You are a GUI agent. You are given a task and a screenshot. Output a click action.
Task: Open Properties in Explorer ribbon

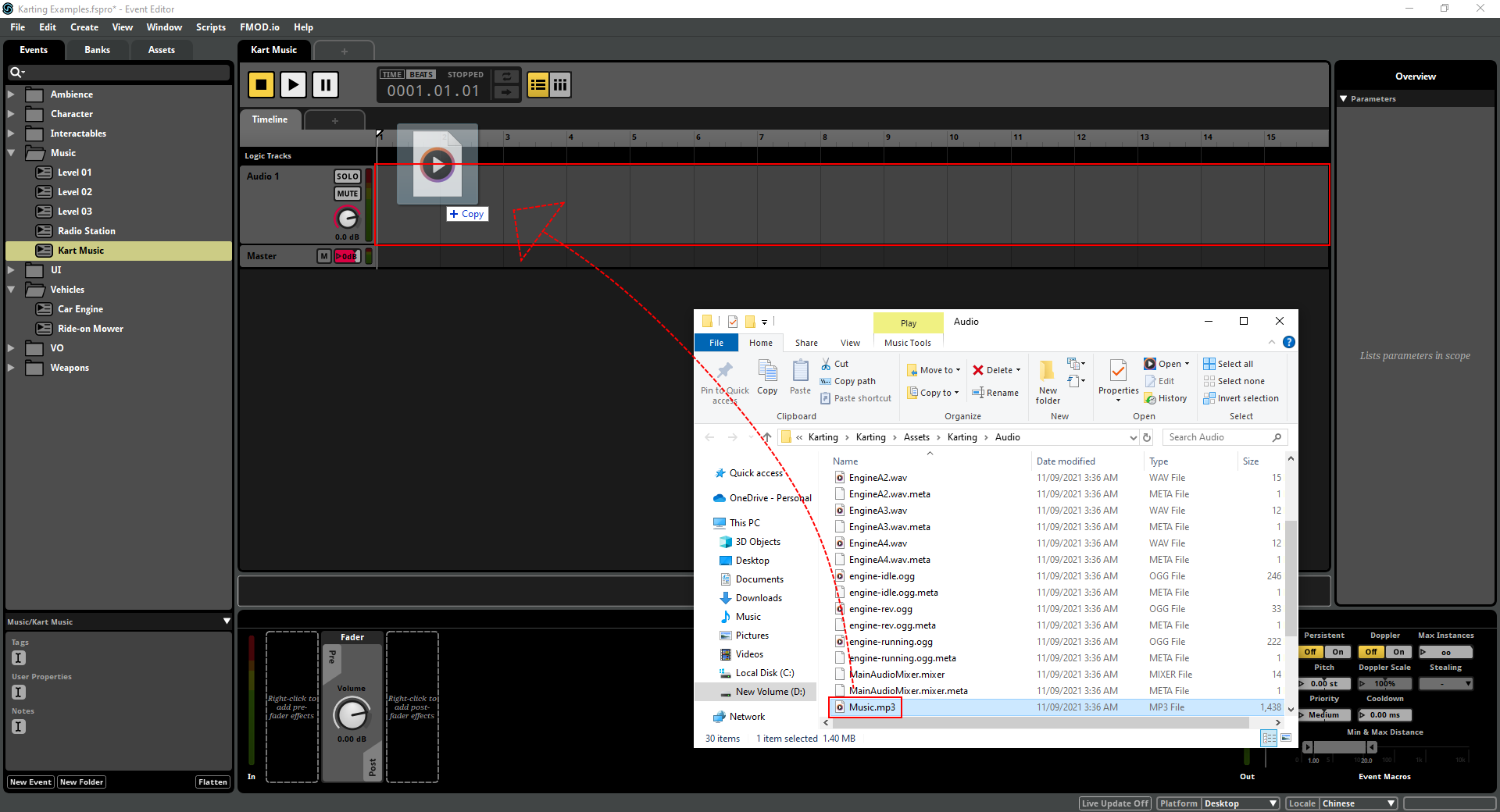tap(1118, 379)
